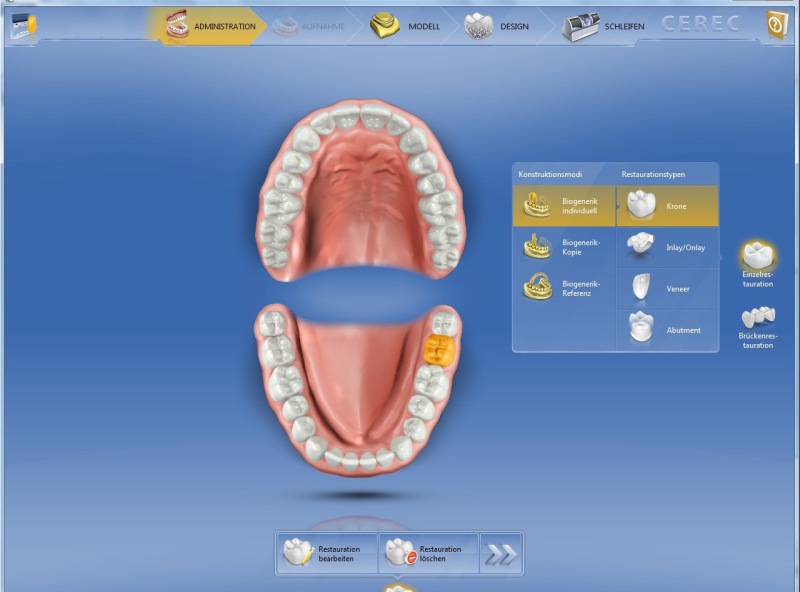Choose the Veneer restoration type
800x592 pixels.
[x=667, y=289]
